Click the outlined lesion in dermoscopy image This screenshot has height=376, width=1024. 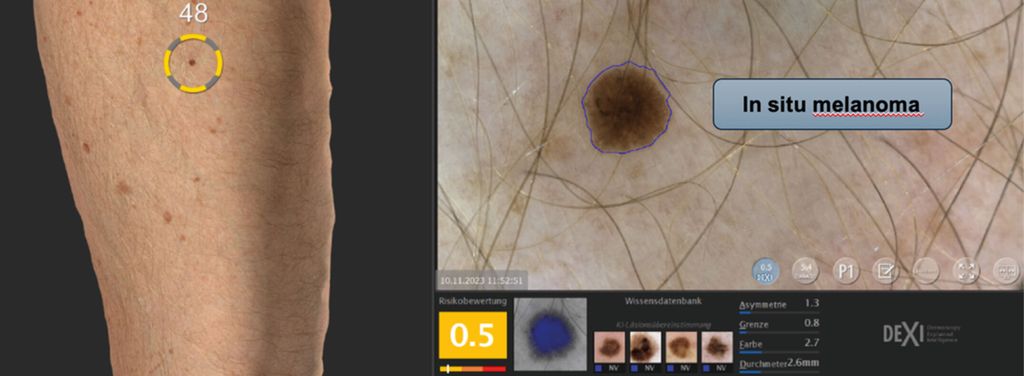(x=626, y=108)
